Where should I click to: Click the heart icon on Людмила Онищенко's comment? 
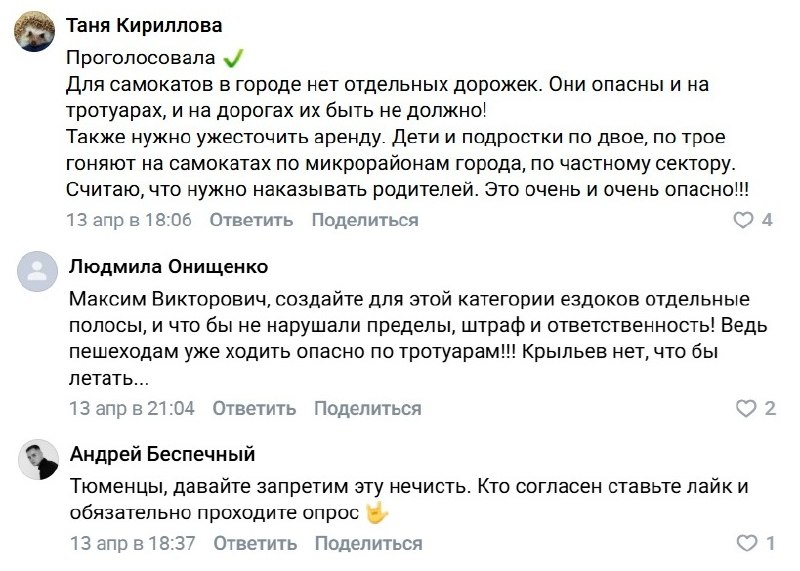(x=745, y=408)
